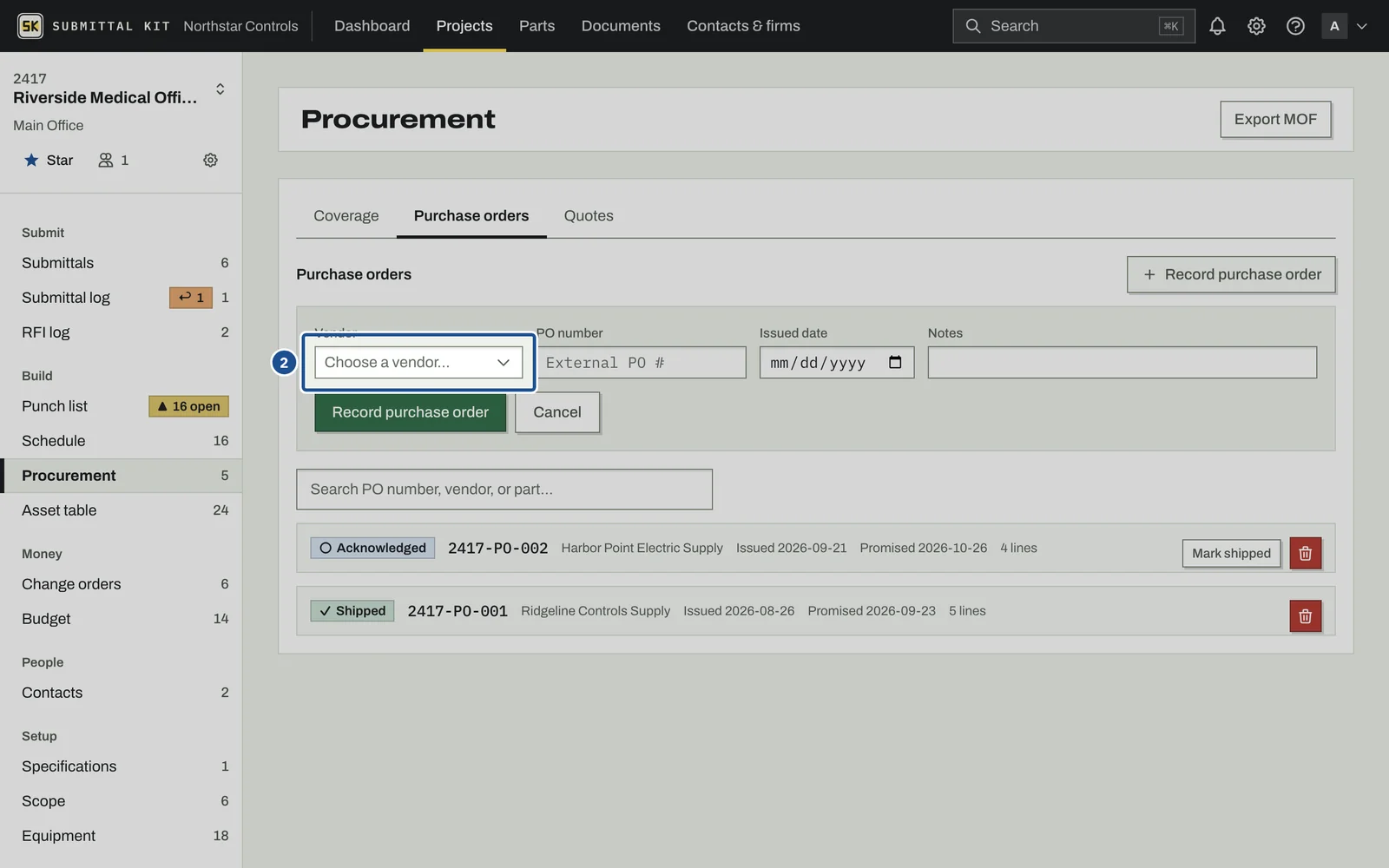Screen dimensions: 1389x868
Task: Click the Riverside Medical project title
Action: tap(105, 97)
